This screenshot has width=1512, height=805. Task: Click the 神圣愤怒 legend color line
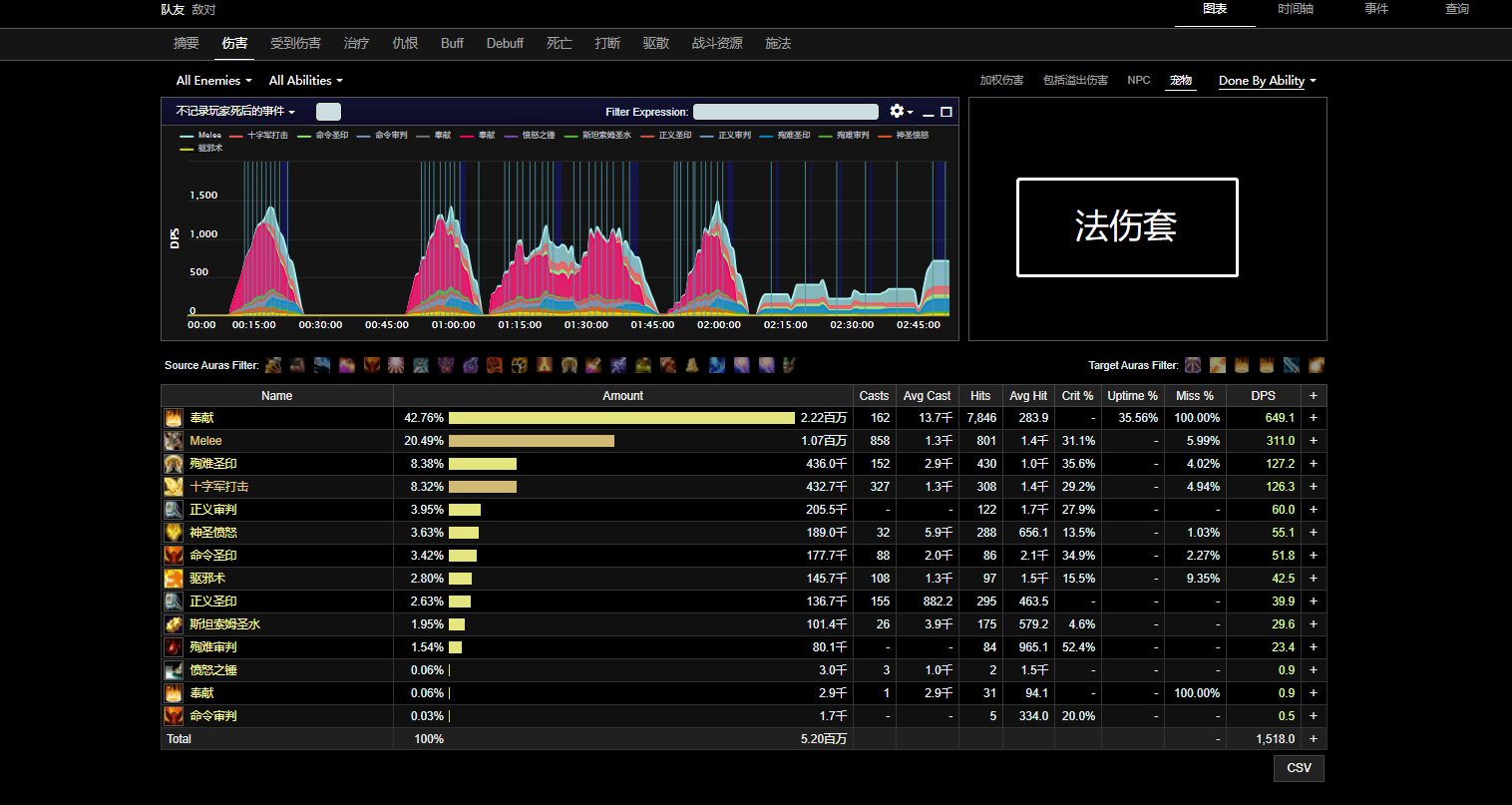click(885, 136)
